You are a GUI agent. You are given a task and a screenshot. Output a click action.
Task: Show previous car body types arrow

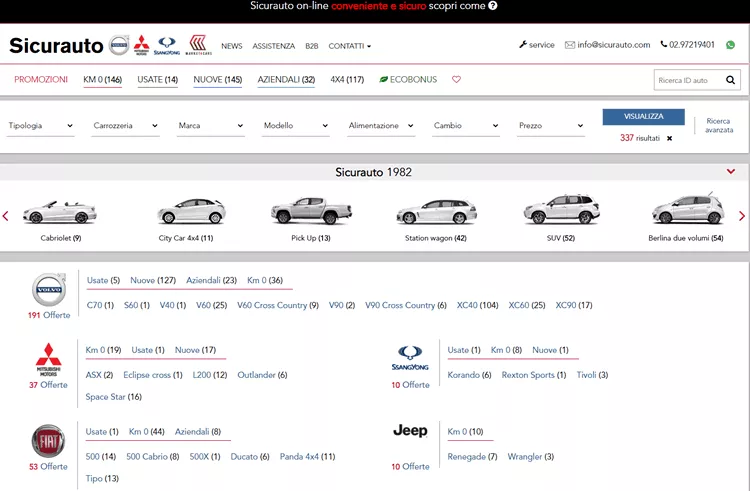[x=6, y=216]
